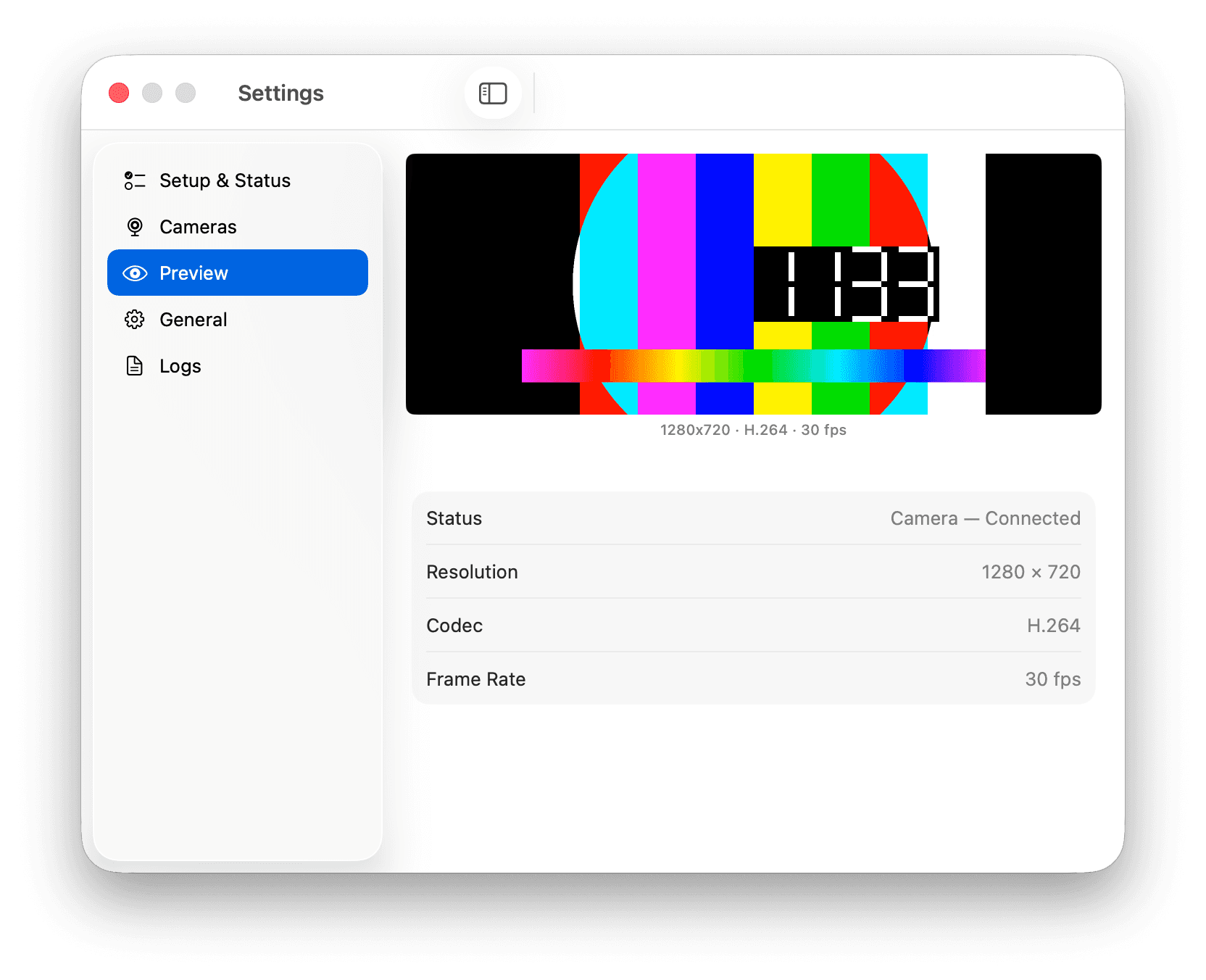Click the rainbow gradient bar in preview

(754, 365)
